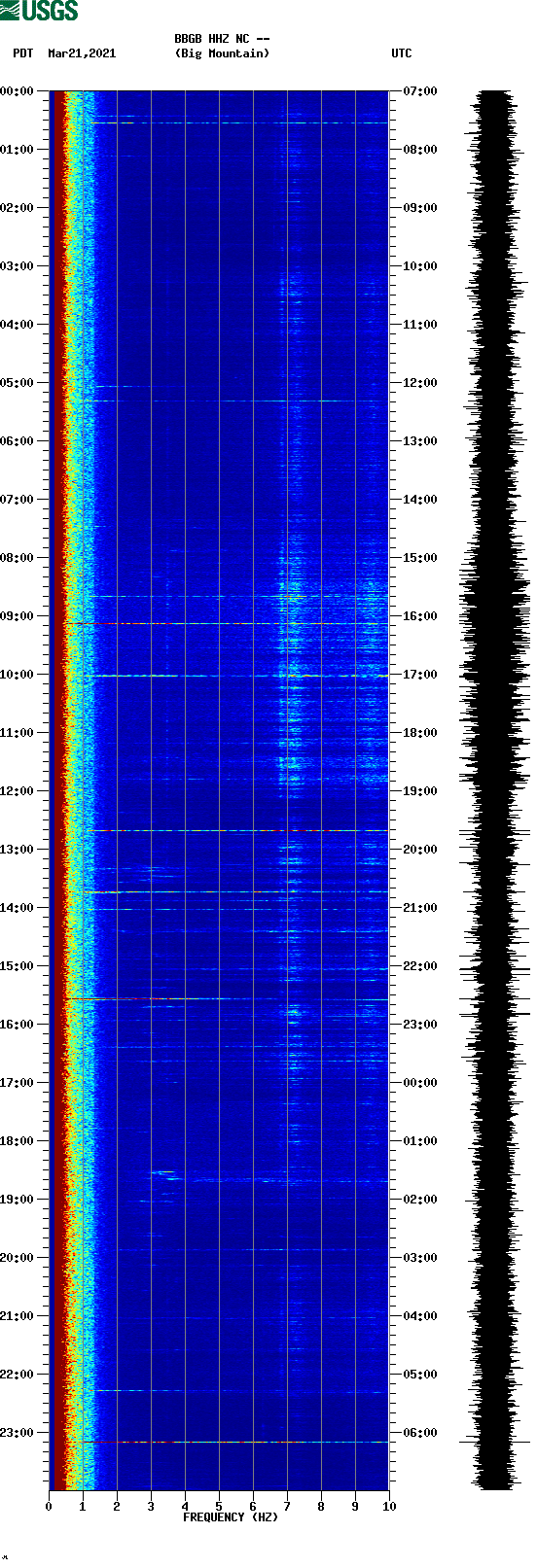Click the 2 Hz frequency tick label

coord(117,1507)
